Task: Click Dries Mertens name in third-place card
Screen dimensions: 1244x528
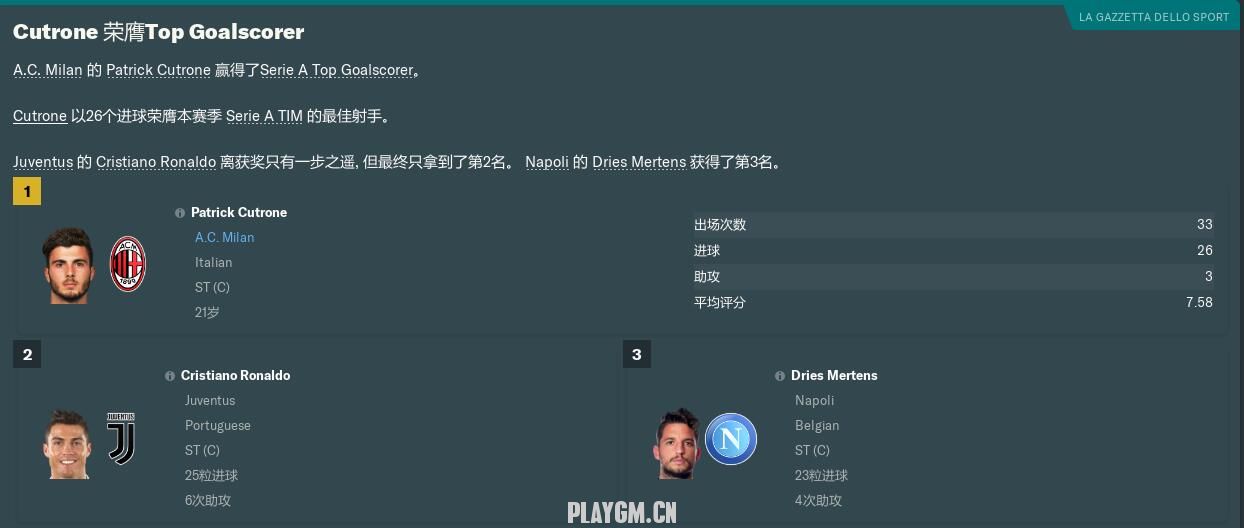Action: [x=834, y=376]
